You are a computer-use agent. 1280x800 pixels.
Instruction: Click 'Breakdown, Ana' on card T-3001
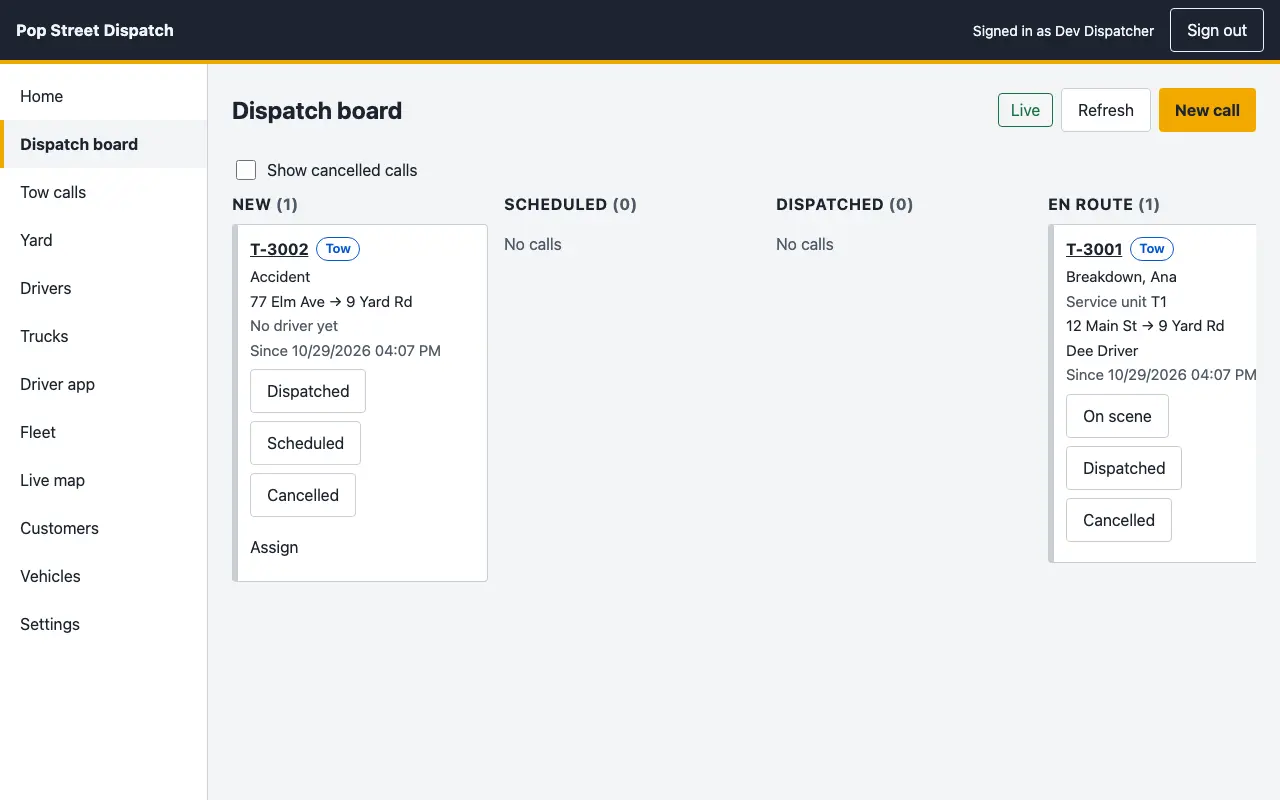point(1121,277)
